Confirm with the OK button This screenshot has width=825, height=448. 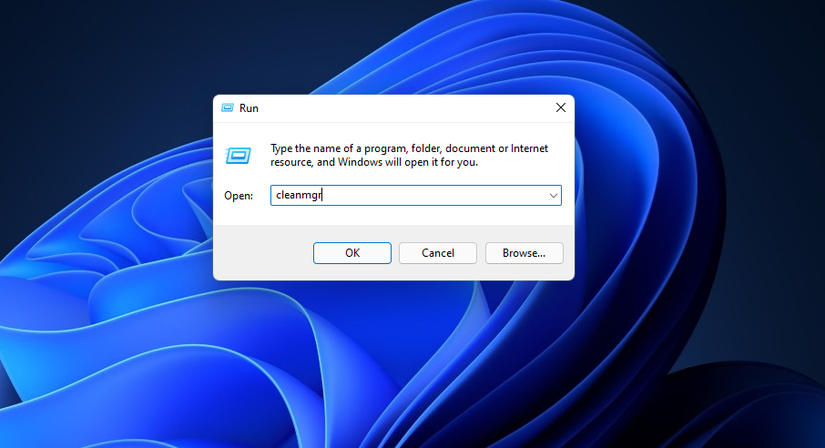pos(352,253)
